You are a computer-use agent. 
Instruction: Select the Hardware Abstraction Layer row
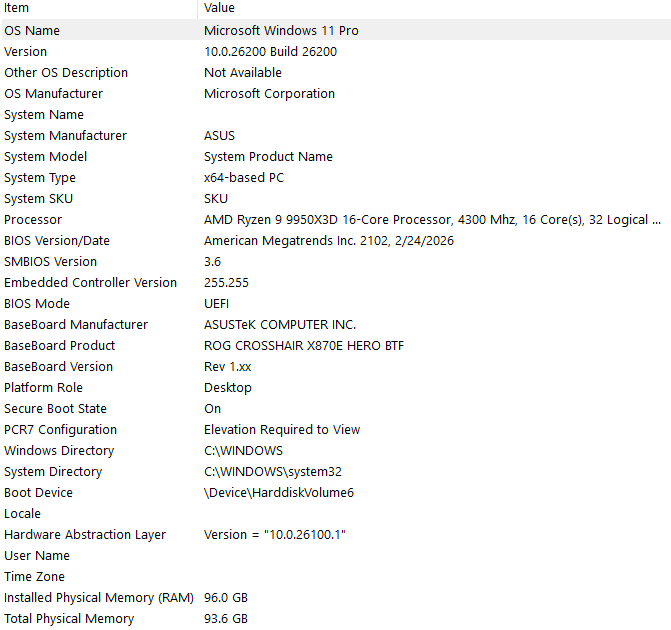[x=336, y=535]
